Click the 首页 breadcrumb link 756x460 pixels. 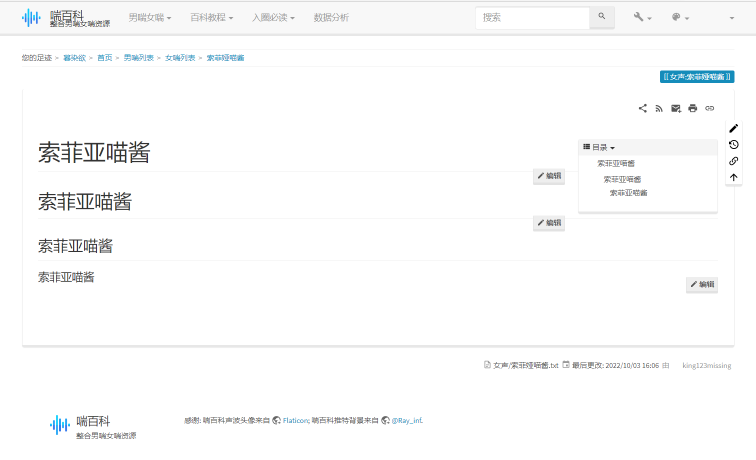coord(104,58)
